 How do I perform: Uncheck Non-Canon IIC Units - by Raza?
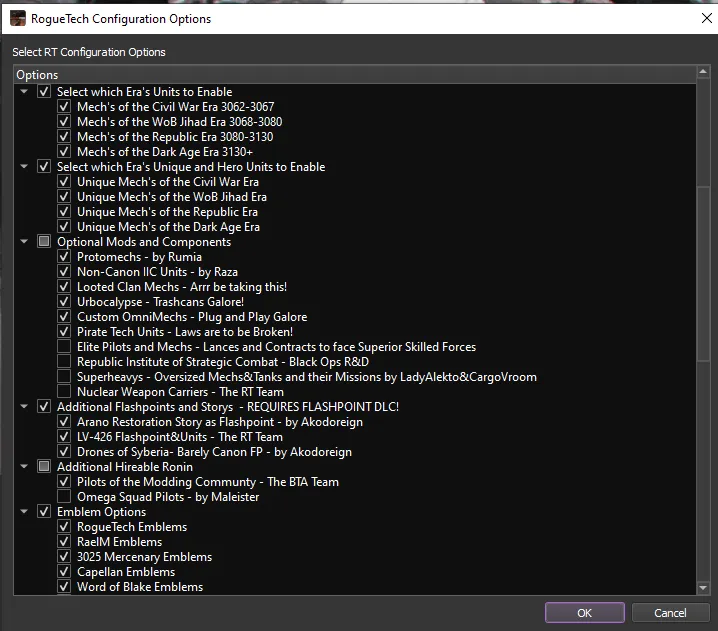pyautogui.click(x=64, y=272)
